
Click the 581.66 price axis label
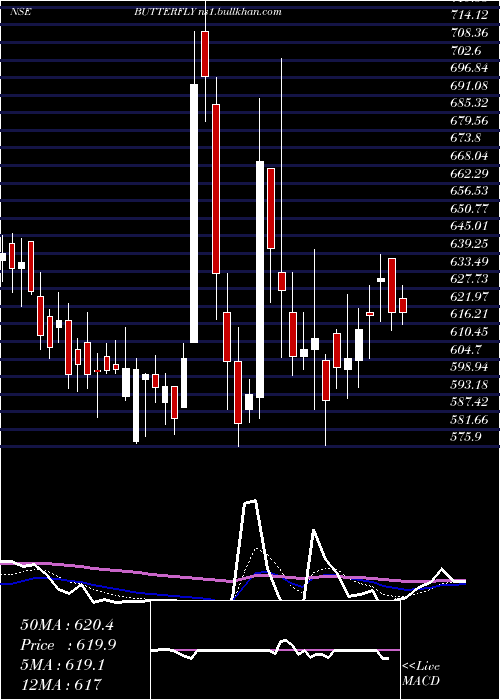[x=468, y=420]
